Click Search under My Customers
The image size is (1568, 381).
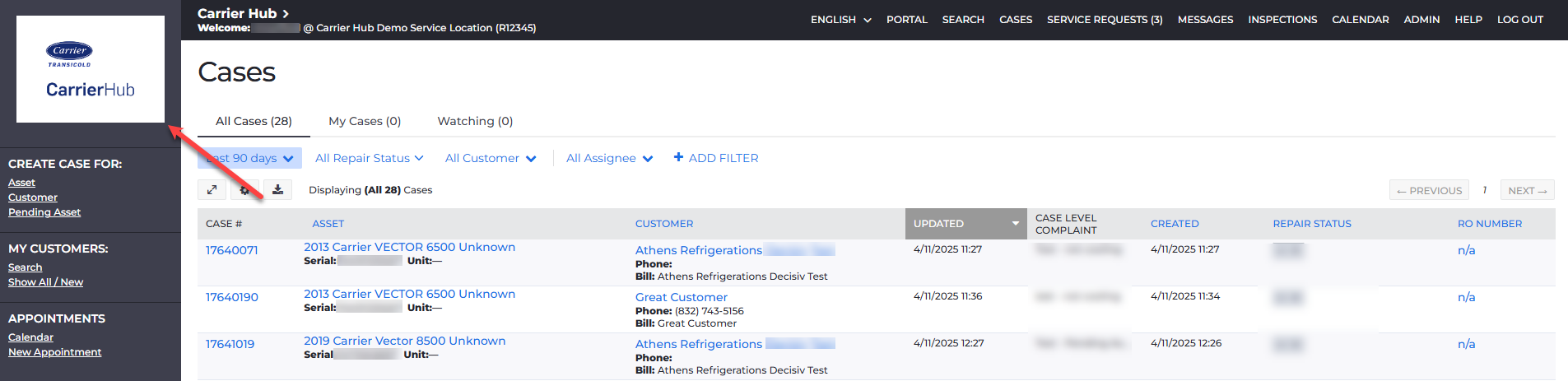[25, 267]
